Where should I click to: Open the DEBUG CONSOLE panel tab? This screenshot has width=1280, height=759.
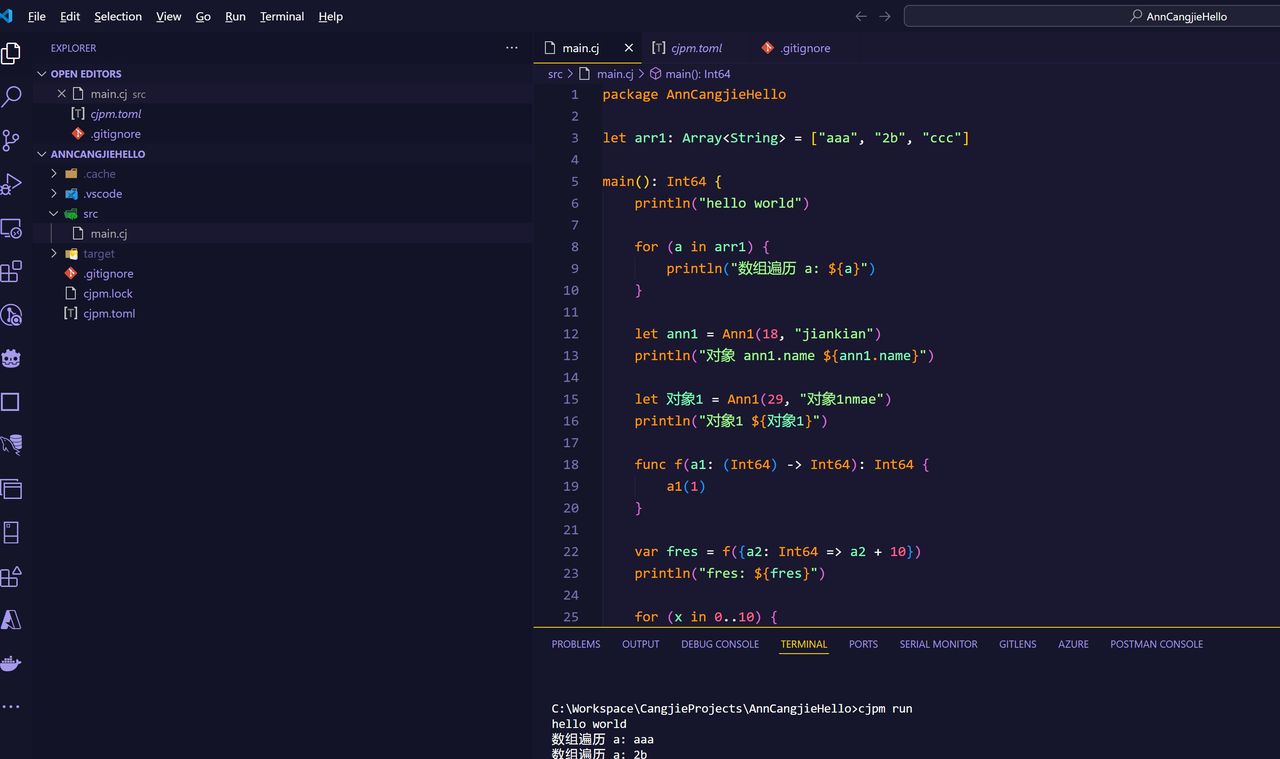pyautogui.click(x=720, y=644)
